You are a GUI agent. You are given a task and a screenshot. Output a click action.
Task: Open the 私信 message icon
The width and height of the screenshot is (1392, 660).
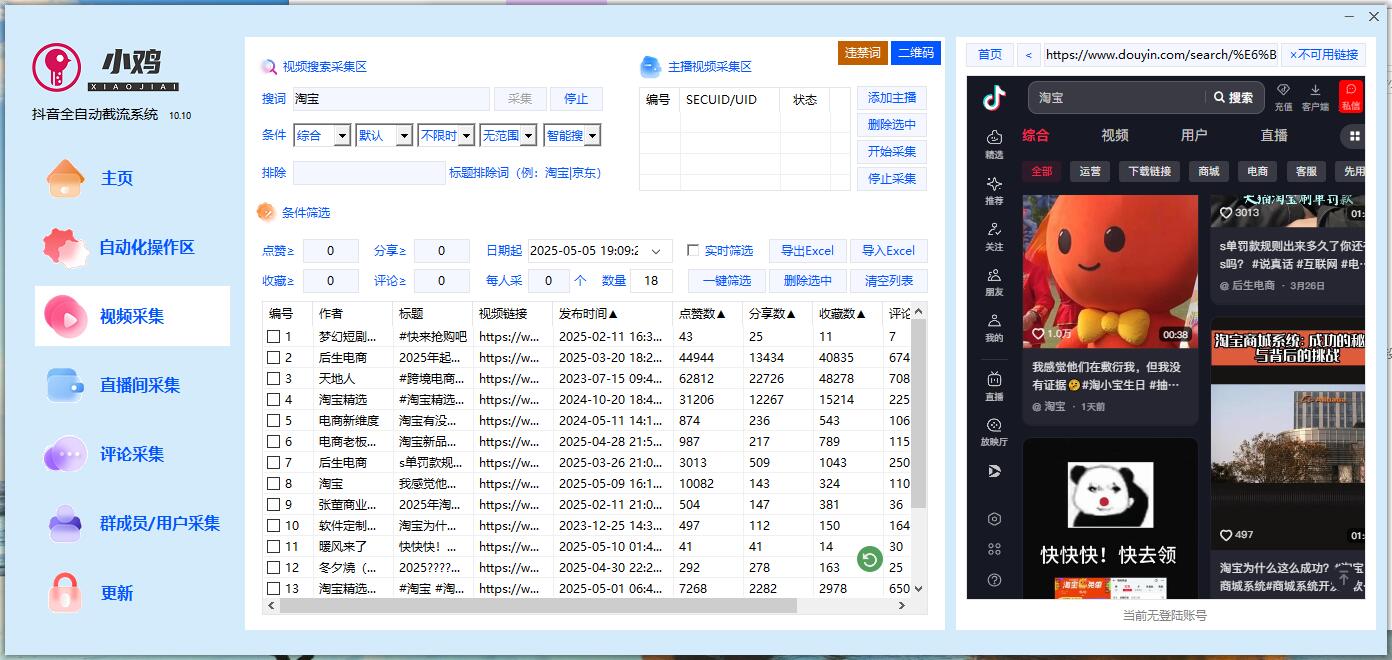(x=1351, y=96)
